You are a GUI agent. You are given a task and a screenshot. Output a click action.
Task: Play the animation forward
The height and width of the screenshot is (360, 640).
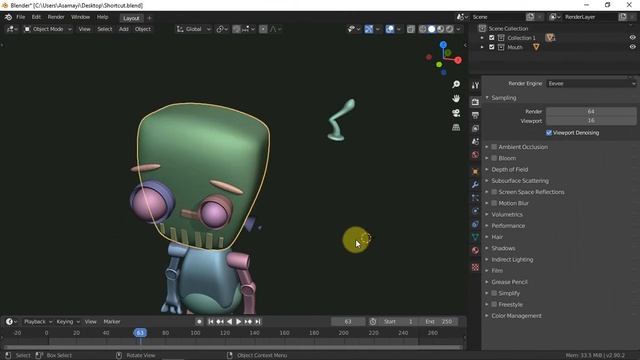(x=239, y=322)
